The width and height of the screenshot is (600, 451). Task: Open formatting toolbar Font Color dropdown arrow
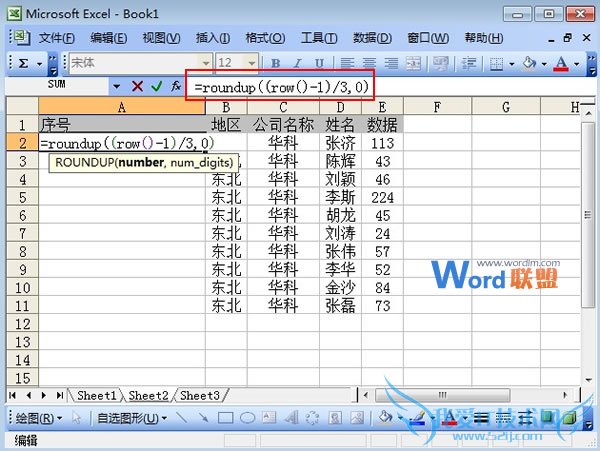[577, 64]
